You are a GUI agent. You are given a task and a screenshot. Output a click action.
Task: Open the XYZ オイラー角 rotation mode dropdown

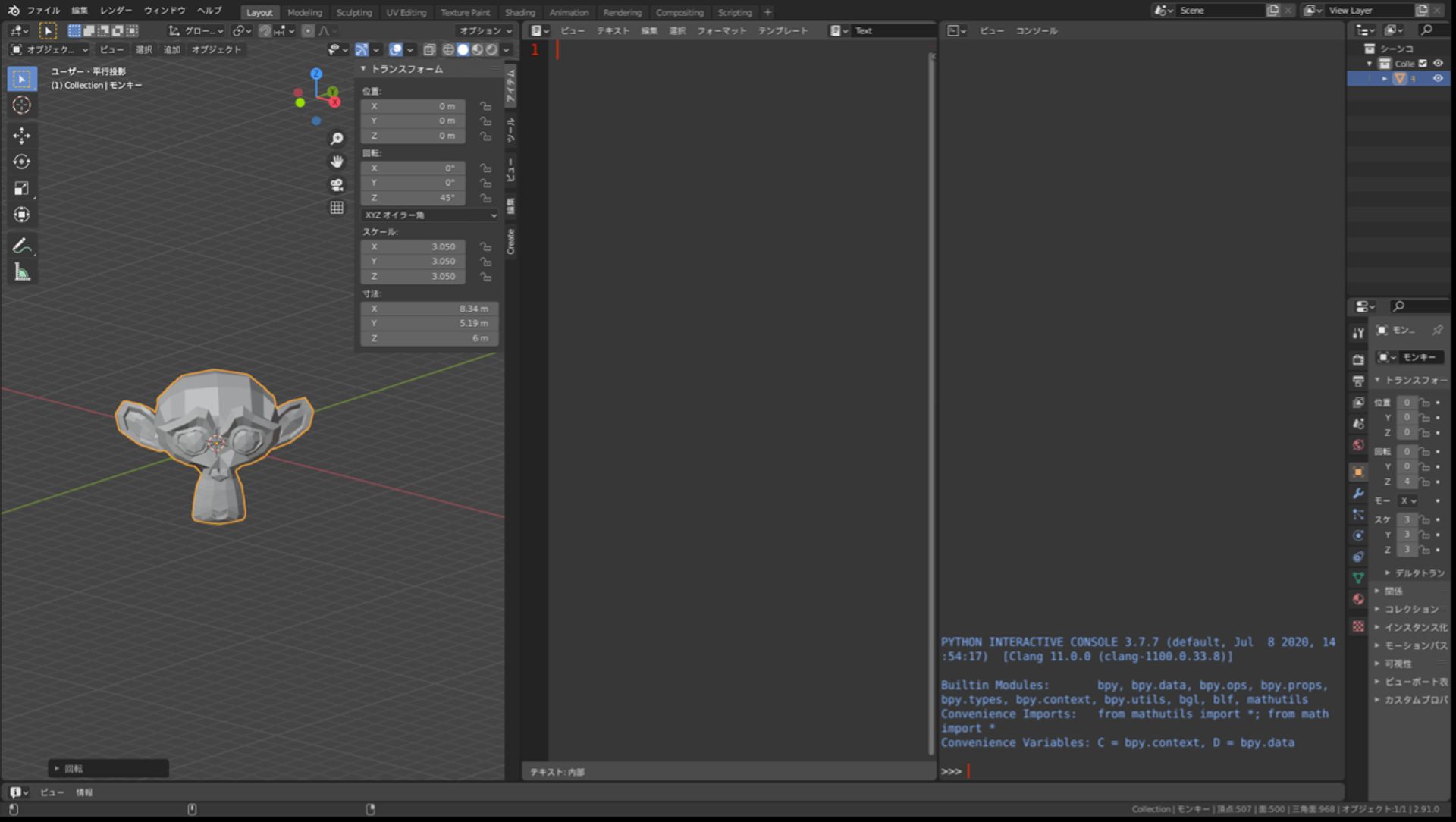[x=429, y=215]
